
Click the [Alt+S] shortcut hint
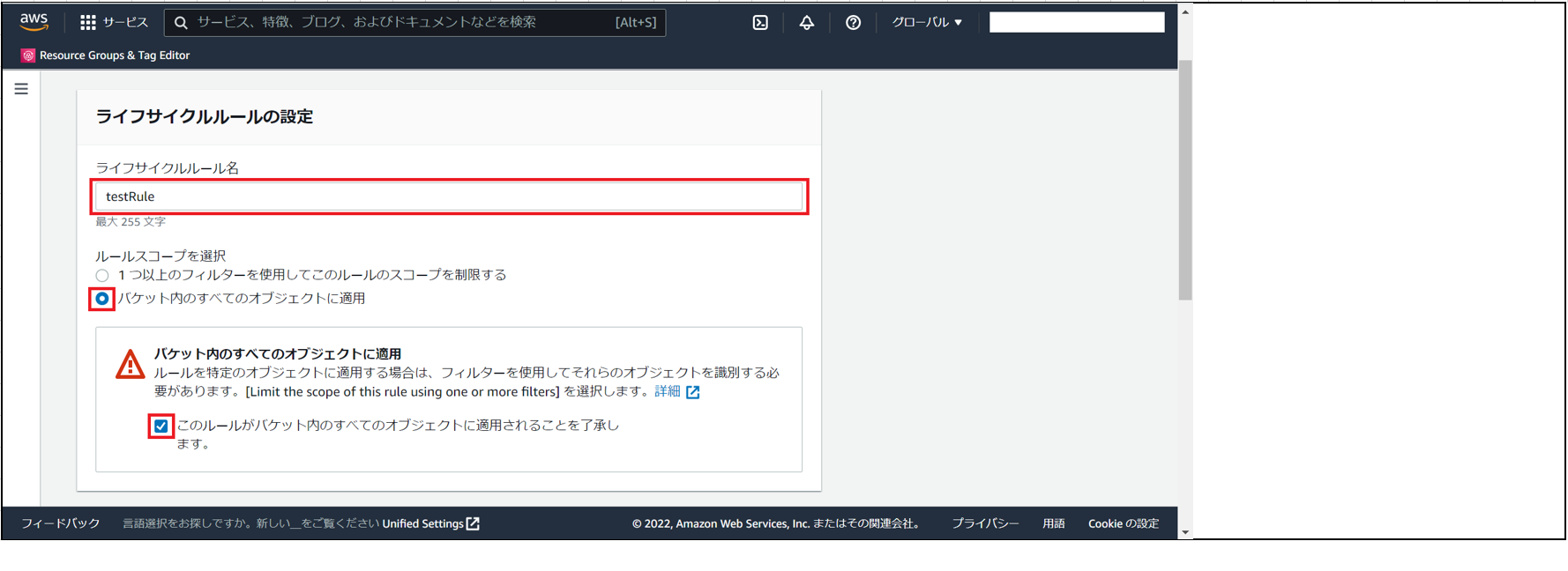point(636,22)
